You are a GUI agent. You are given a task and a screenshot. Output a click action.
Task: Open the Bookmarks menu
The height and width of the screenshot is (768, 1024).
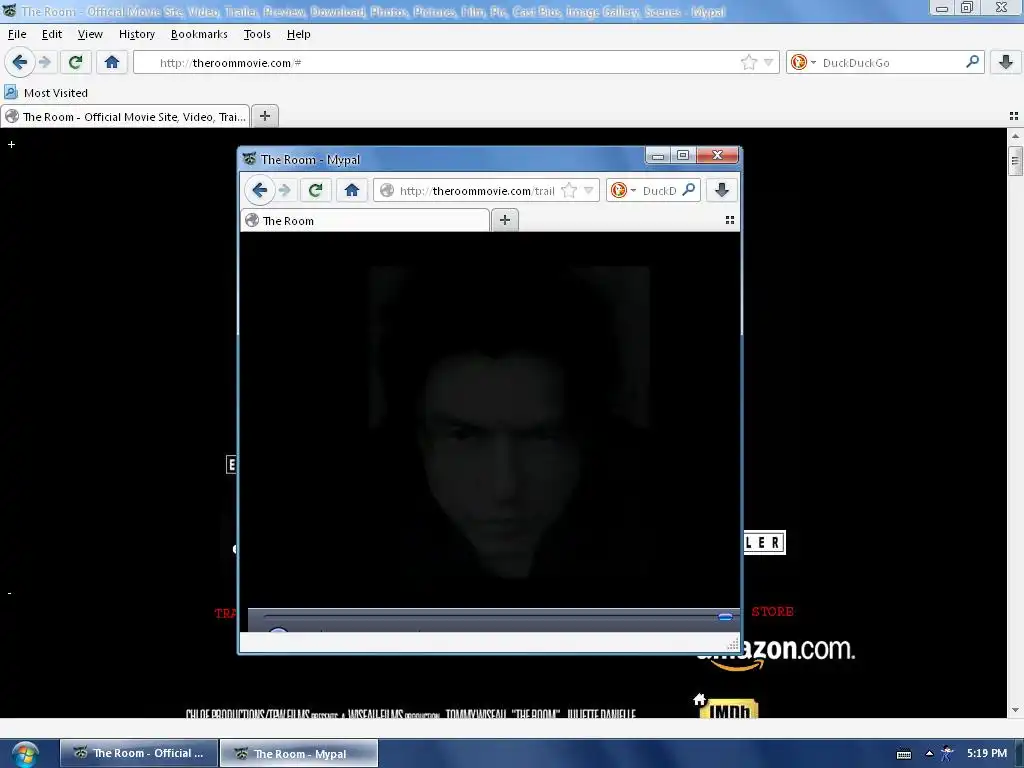[199, 34]
